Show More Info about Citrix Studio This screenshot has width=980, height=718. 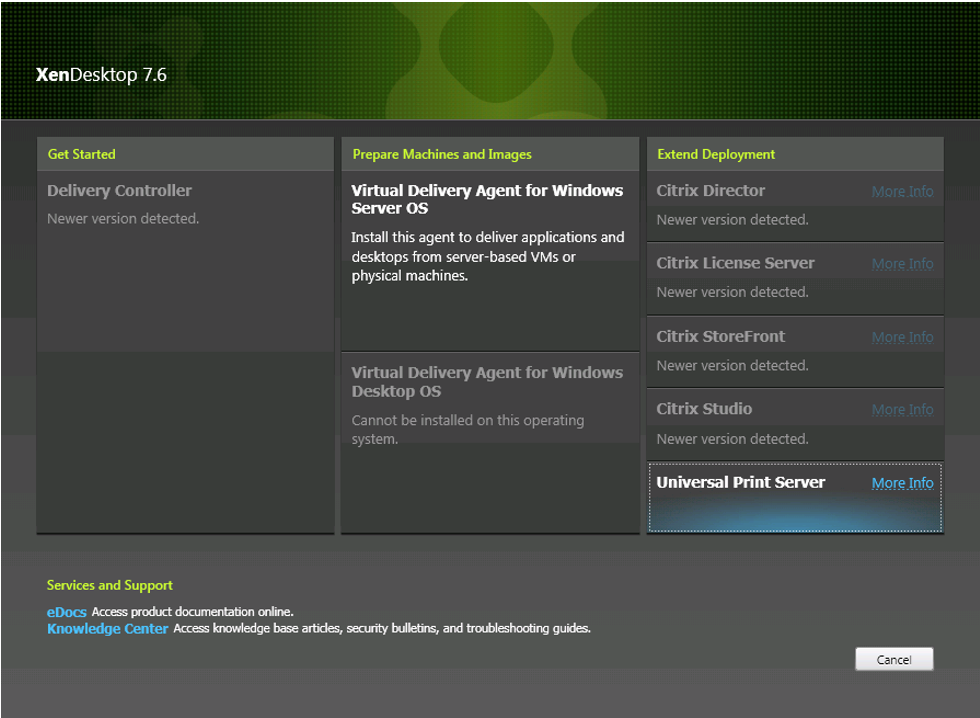(x=902, y=409)
